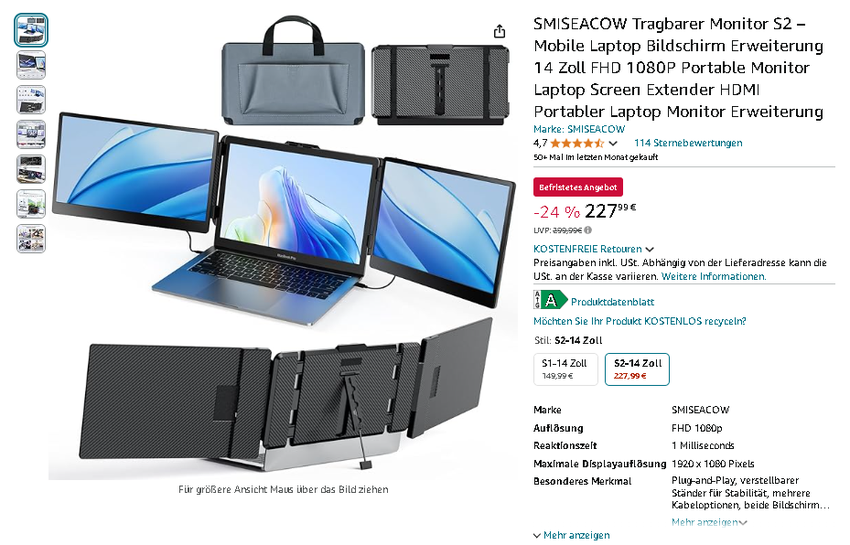Open the 114 Sternebewertungen link

coord(688,143)
